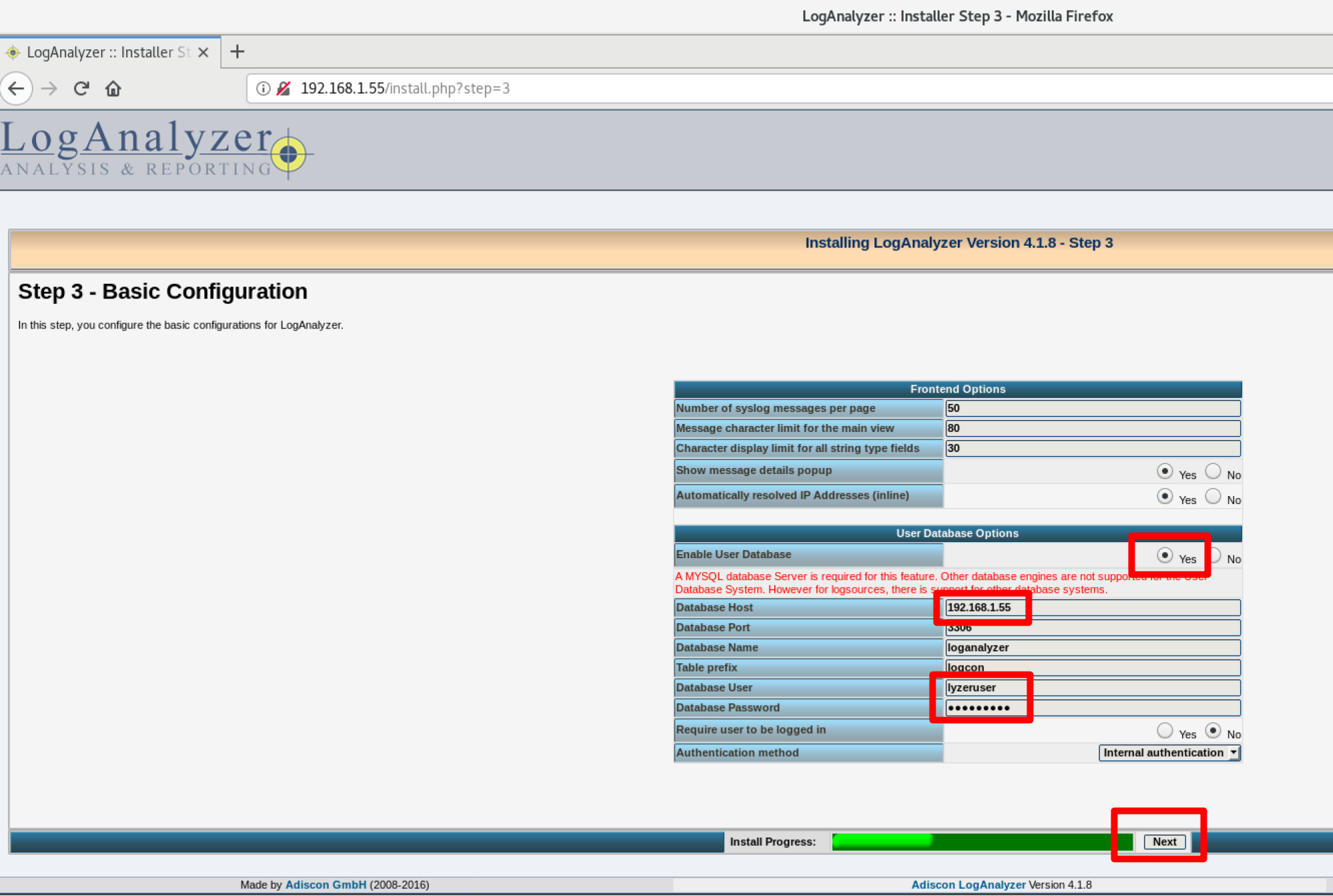Click the forward navigation arrow
The height and width of the screenshot is (896, 1333).
[x=49, y=88]
